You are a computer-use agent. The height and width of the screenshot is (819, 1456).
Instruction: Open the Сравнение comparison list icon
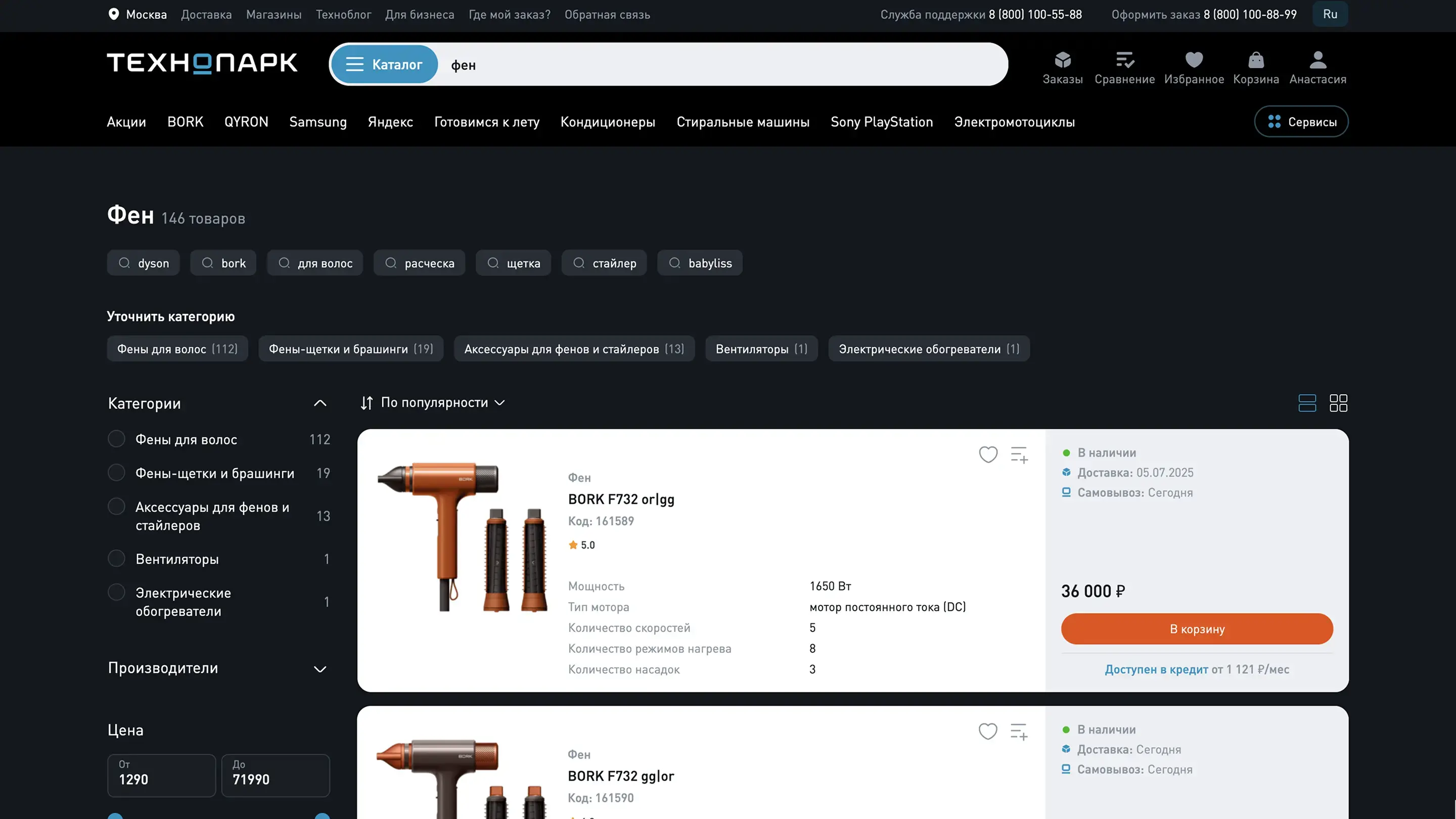pos(1124,60)
